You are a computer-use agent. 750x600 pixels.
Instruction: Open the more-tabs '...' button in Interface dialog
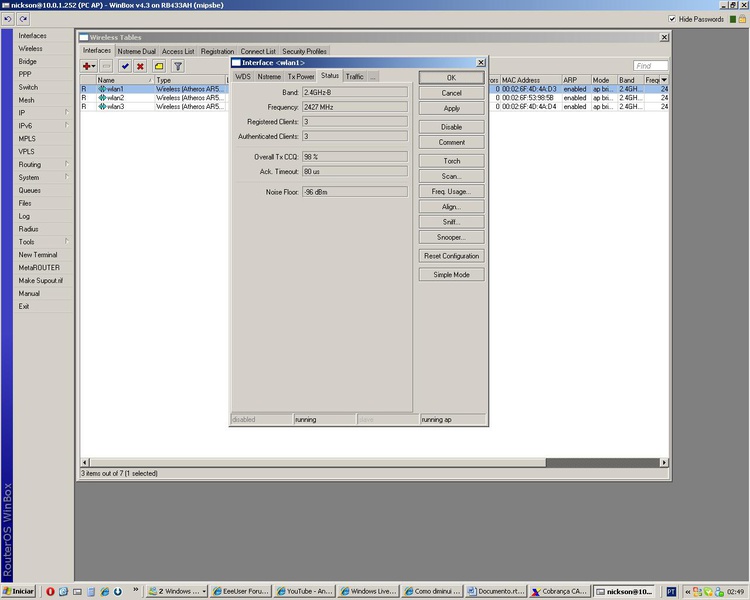tap(373, 77)
